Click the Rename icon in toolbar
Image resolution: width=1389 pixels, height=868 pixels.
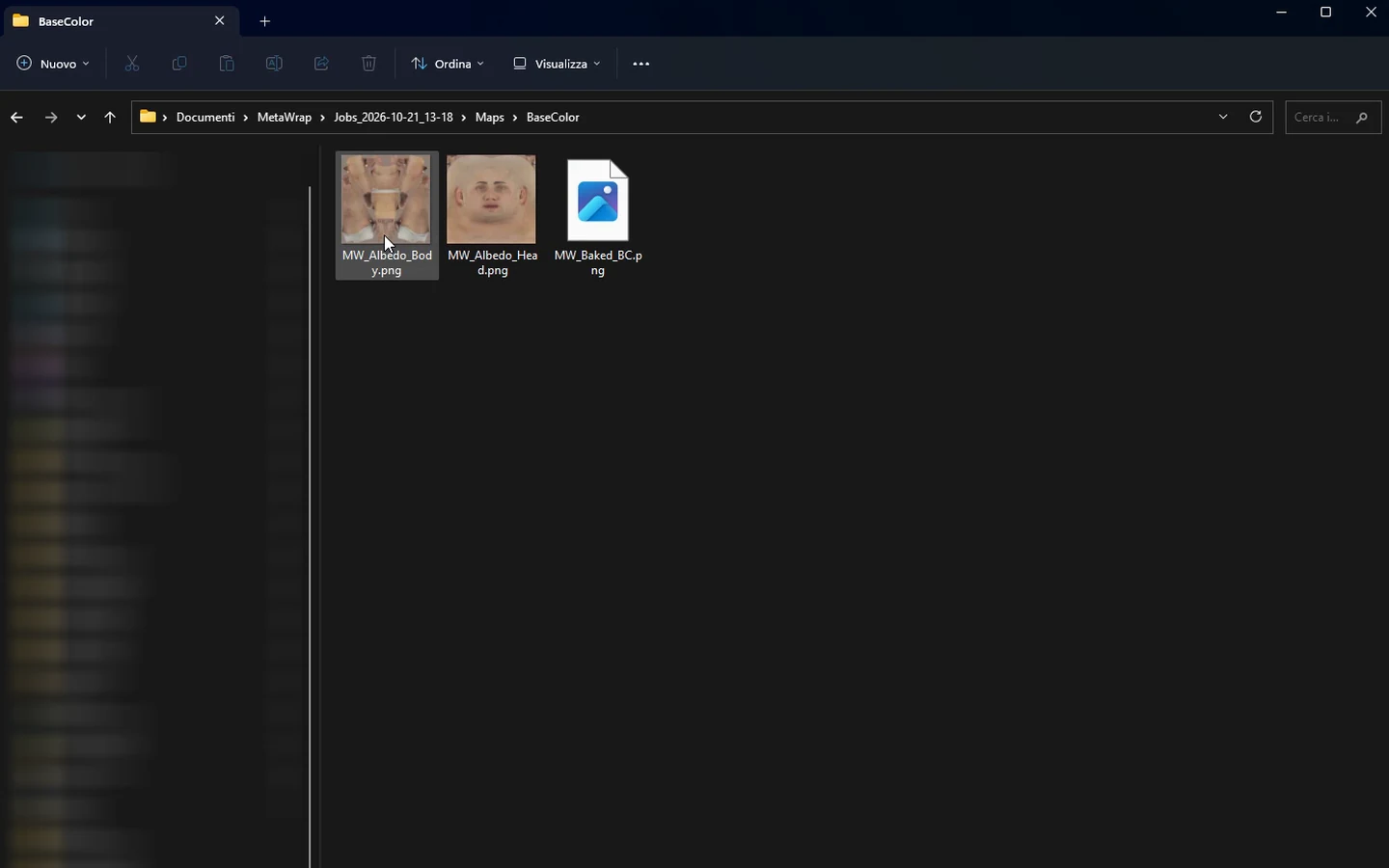274,64
